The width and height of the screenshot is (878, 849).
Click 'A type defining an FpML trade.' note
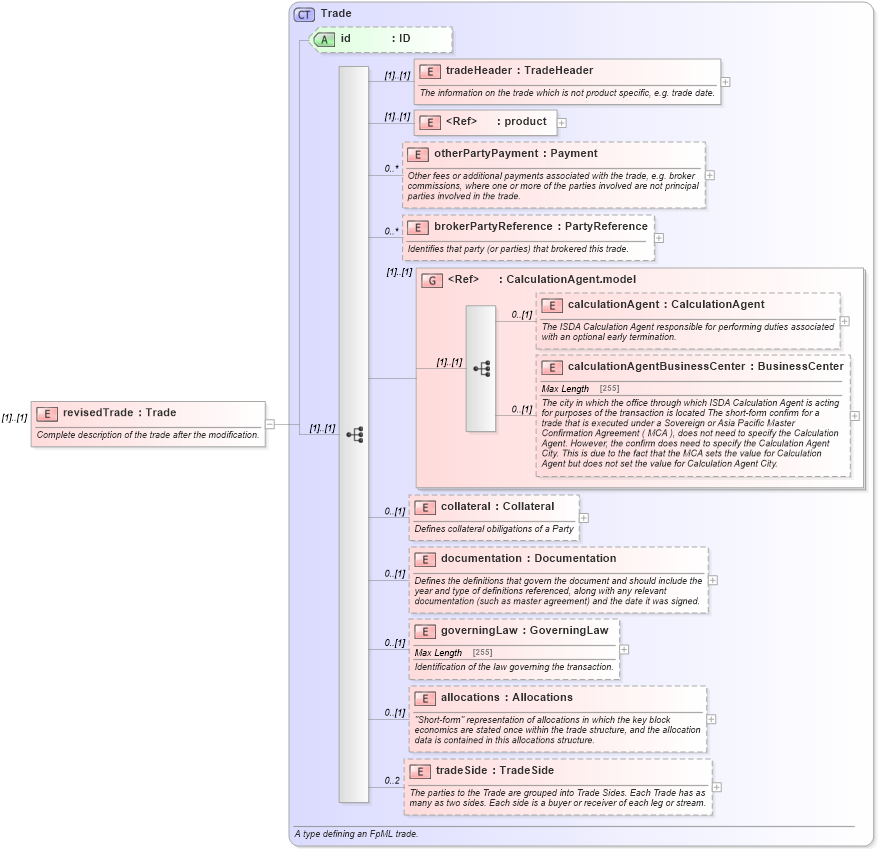coord(356,834)
